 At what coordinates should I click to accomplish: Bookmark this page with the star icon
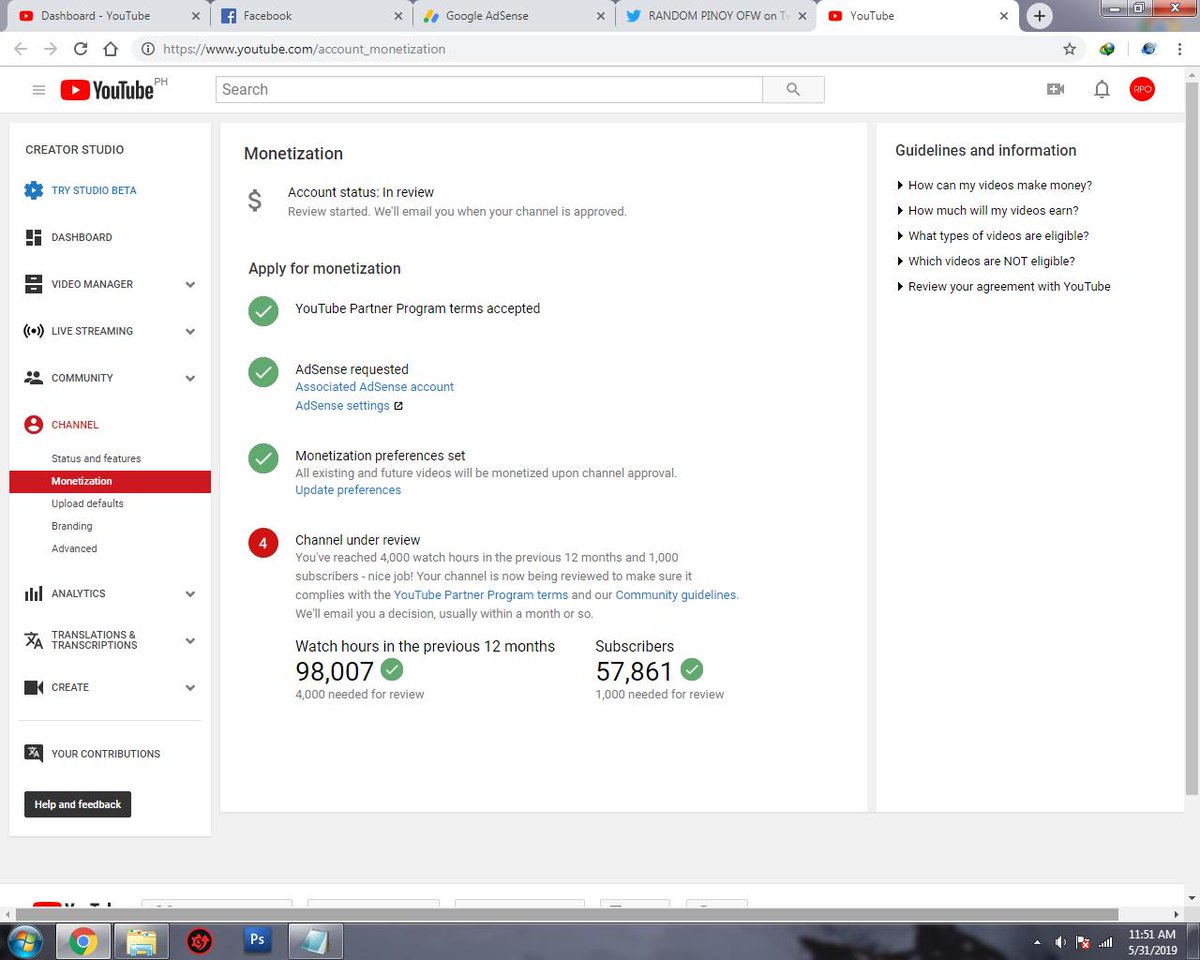pos(1070,48)
